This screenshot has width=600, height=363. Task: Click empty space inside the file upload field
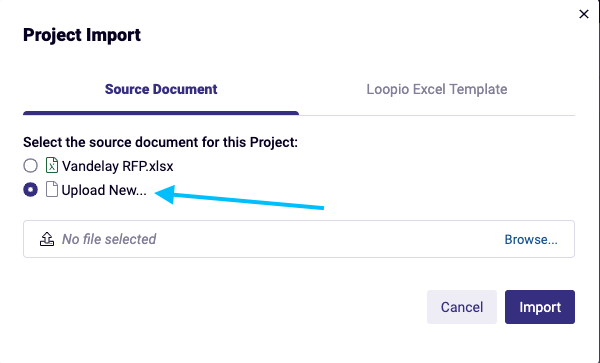[329, 239]
